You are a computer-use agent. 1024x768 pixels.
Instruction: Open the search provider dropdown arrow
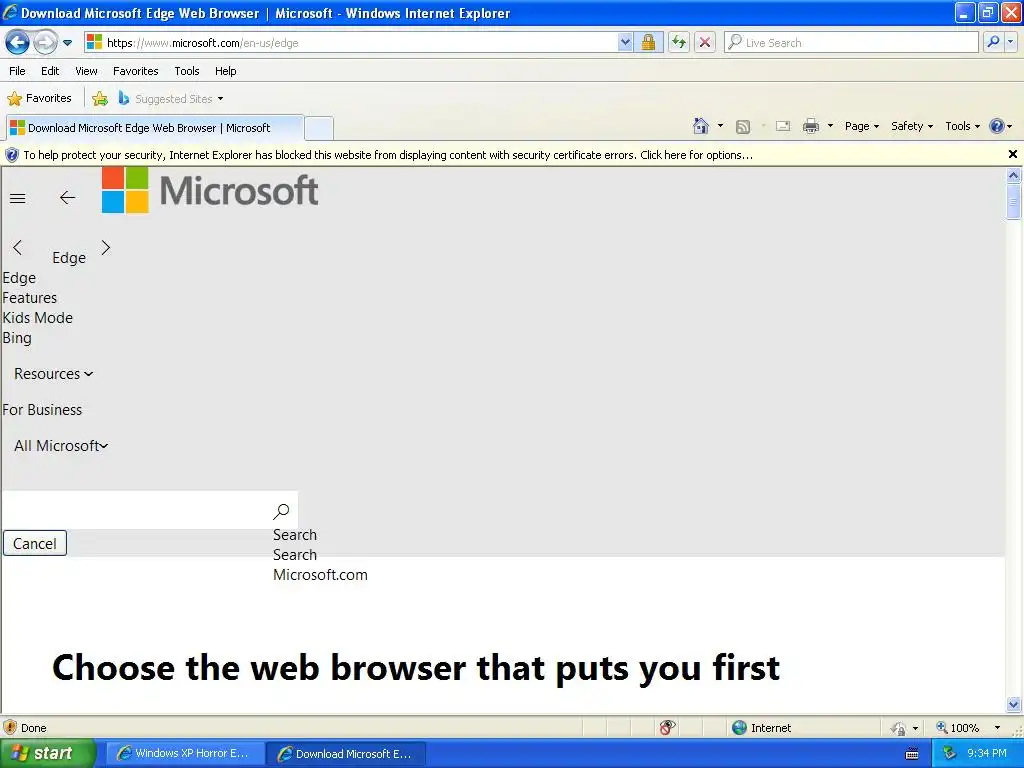(x=1010, y=42)
